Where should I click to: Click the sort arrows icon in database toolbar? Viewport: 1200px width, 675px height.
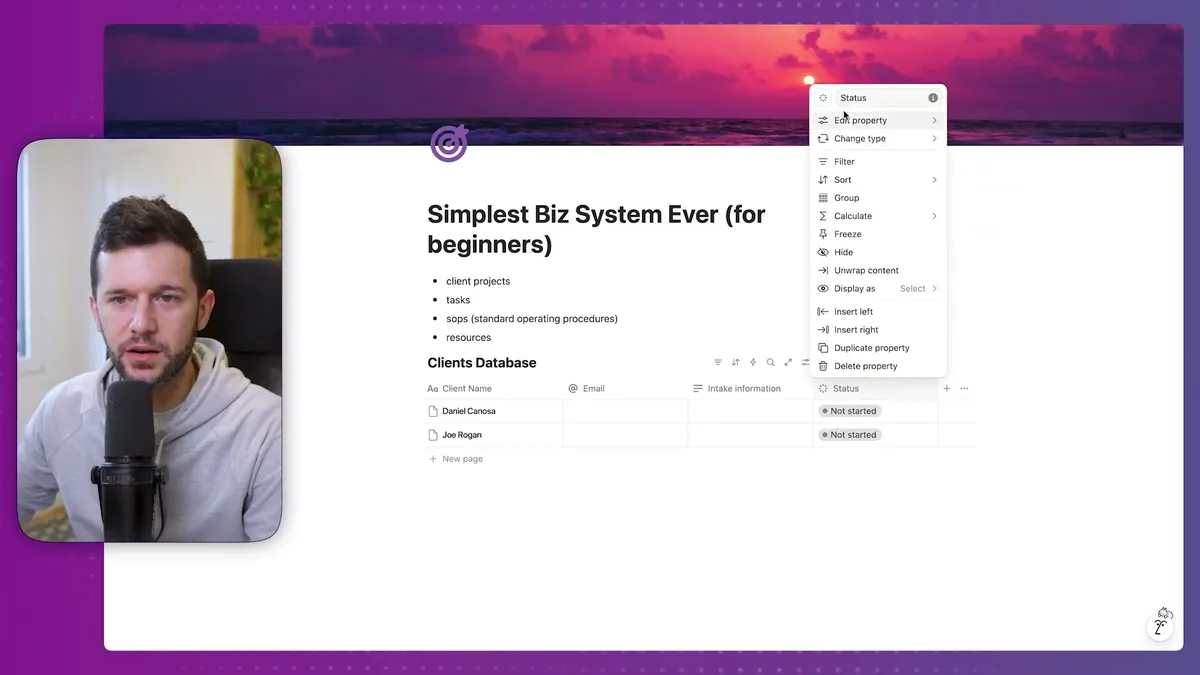tap(735, 363)
